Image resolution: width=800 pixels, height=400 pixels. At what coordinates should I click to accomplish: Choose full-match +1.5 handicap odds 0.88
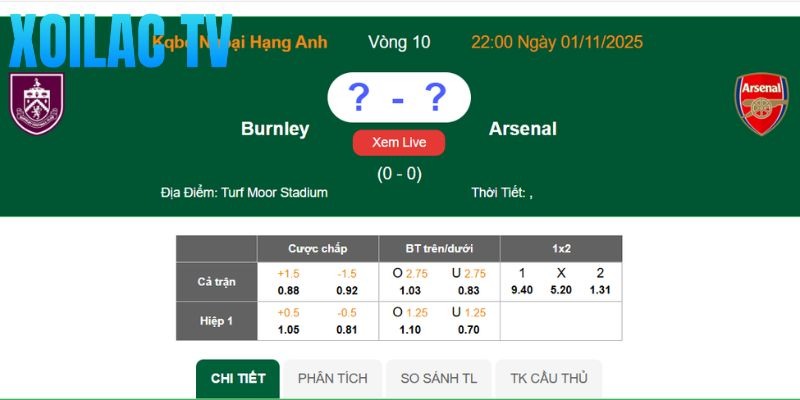coord(288,290)
